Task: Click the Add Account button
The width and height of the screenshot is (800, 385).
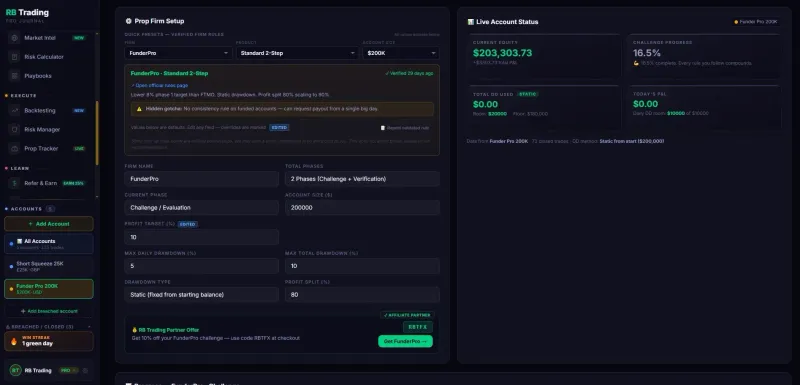Action: (48, 224)
